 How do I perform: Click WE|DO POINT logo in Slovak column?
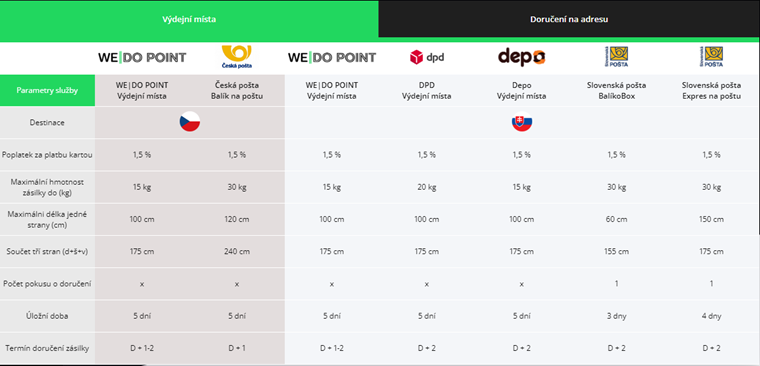point(332,58)
